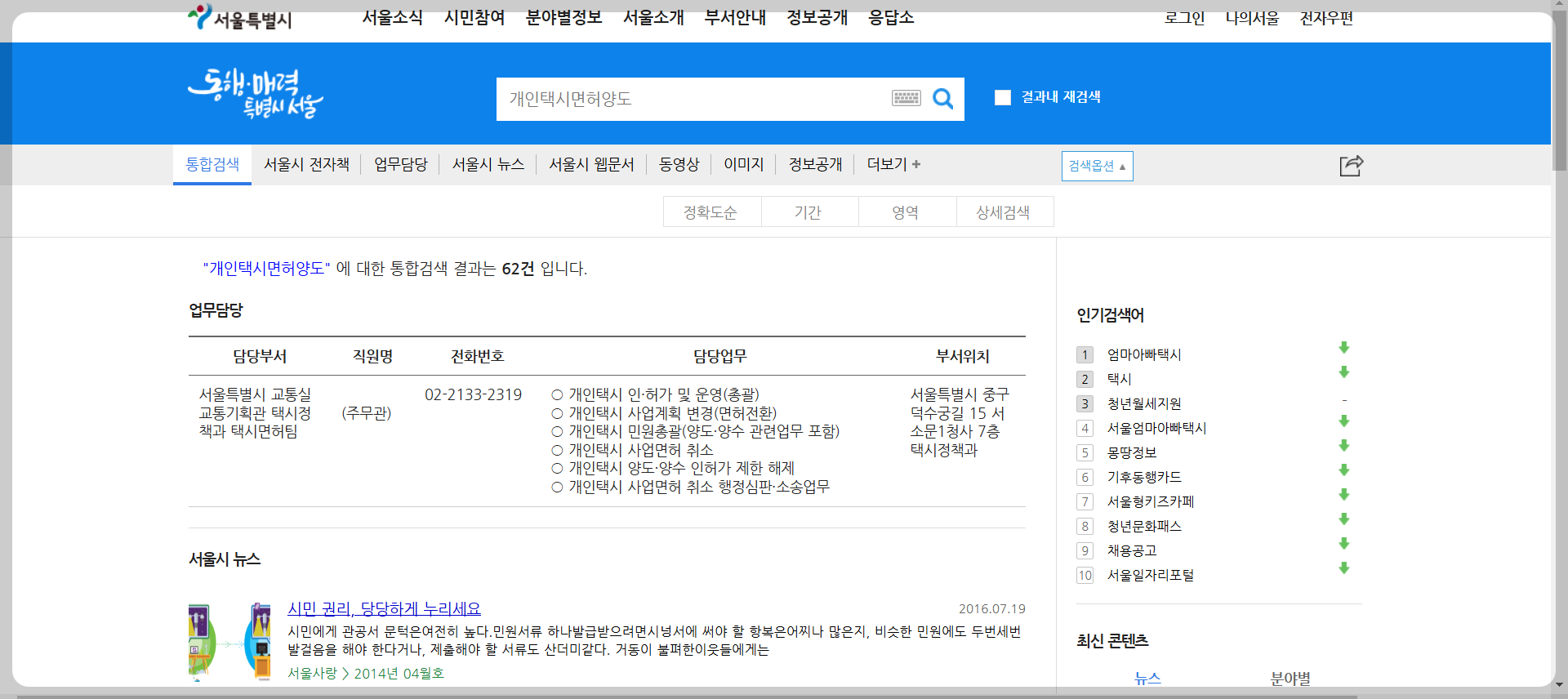Open the 영역 filter option
This screenshot has width=1568, height=699.
coord(906,212)
